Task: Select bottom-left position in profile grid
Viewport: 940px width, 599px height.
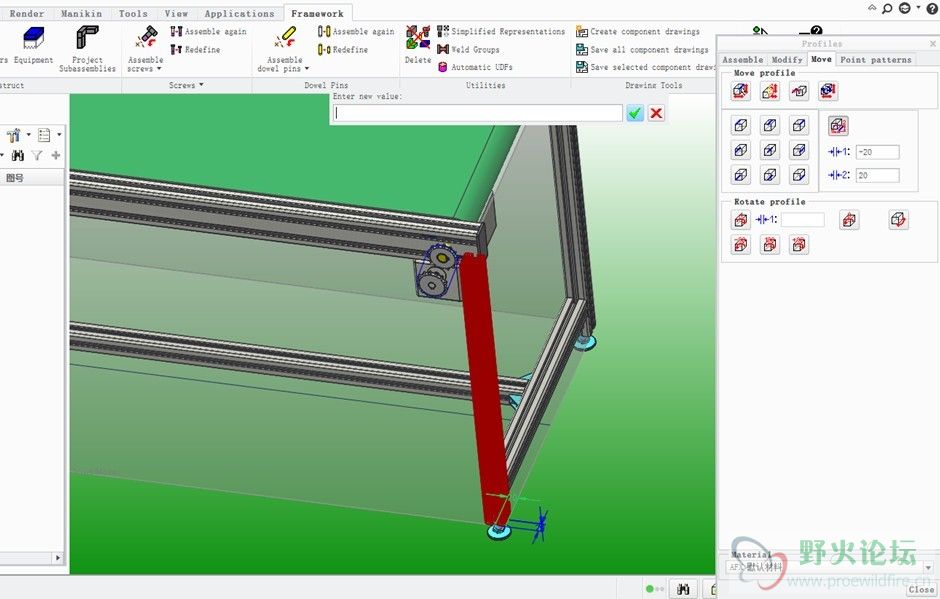Action: click(741, 175)
